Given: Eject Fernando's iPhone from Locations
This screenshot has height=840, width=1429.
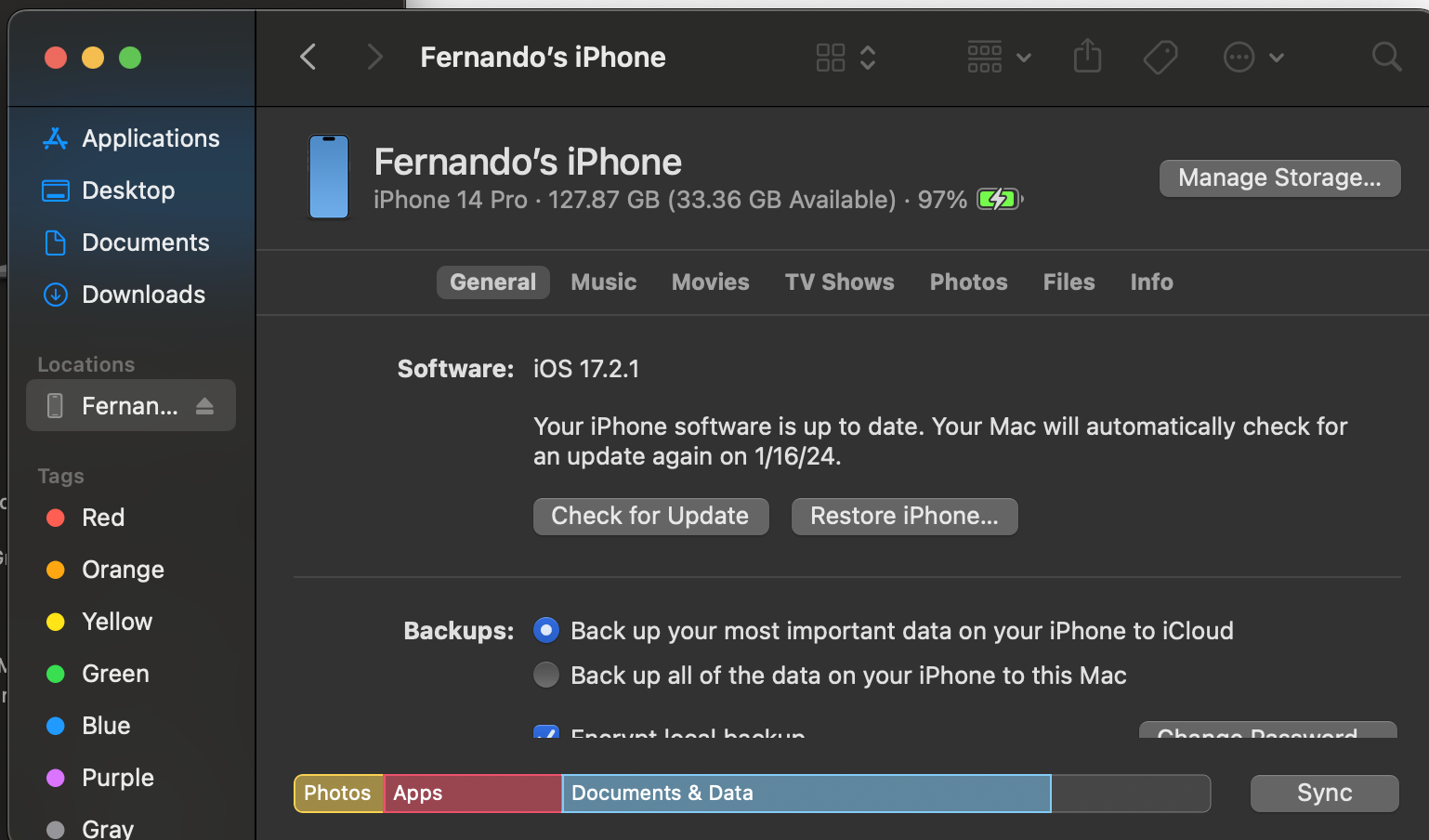Looking at the screenshot, I should pos(206,405).
